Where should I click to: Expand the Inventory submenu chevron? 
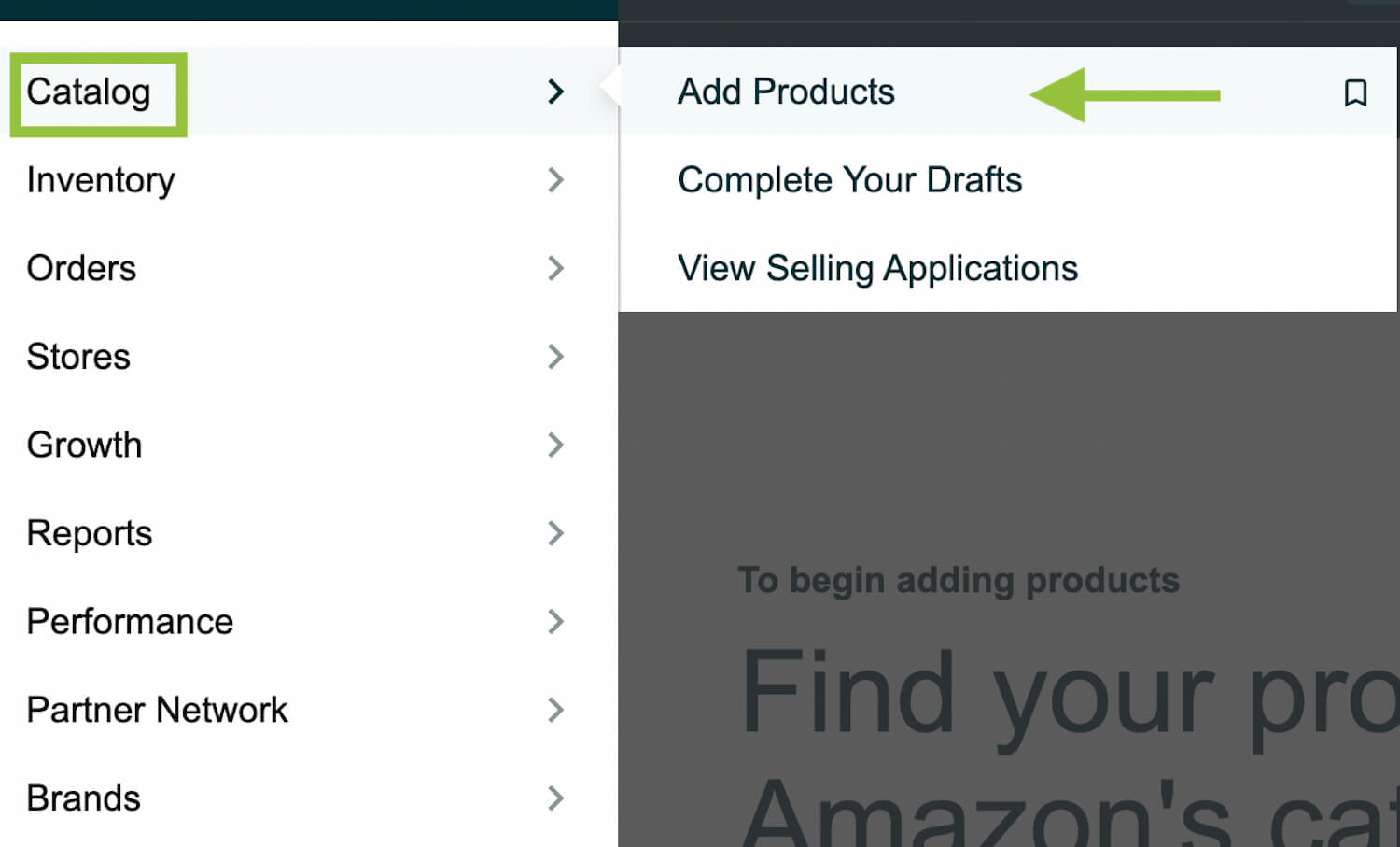coord(555,179)
